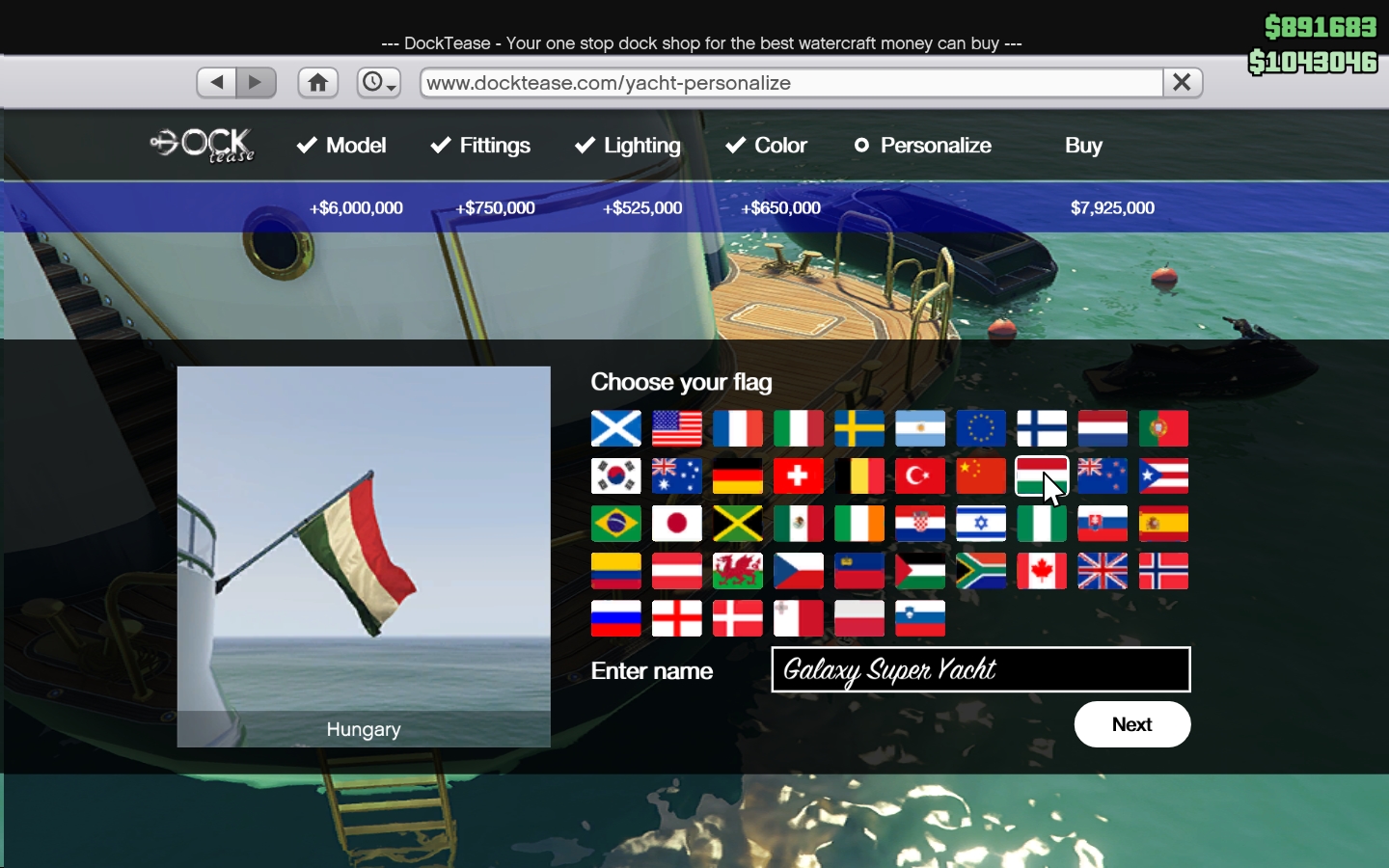
Task: Choose the Canada maple leaf flag
Action: click(1041, 571)
